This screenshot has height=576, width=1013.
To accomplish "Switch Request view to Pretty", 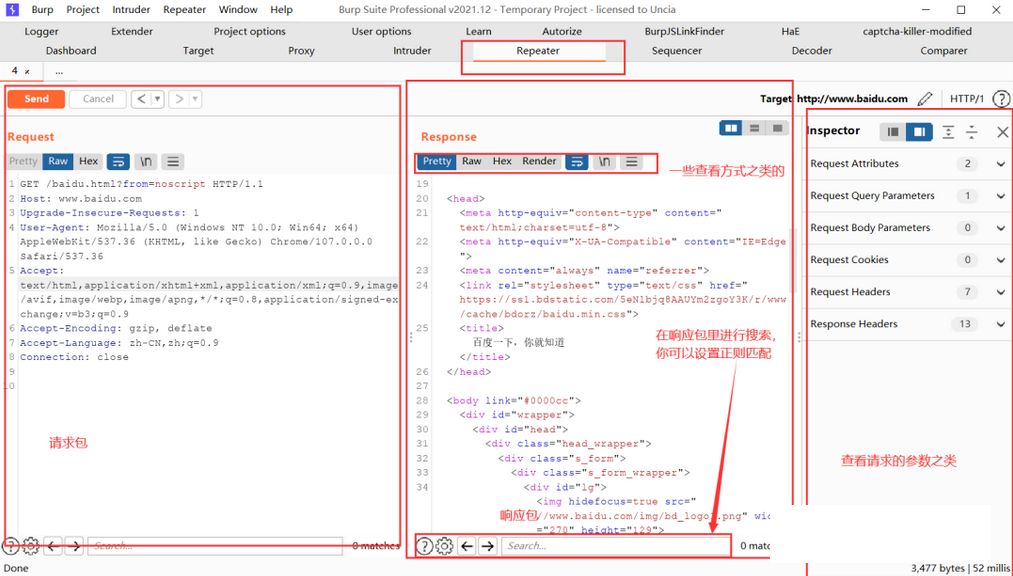I will pos(23,161).
